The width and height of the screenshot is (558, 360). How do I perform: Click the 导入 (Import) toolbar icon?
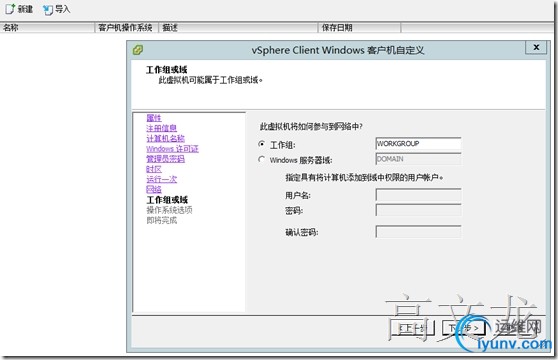pos(48,10)
